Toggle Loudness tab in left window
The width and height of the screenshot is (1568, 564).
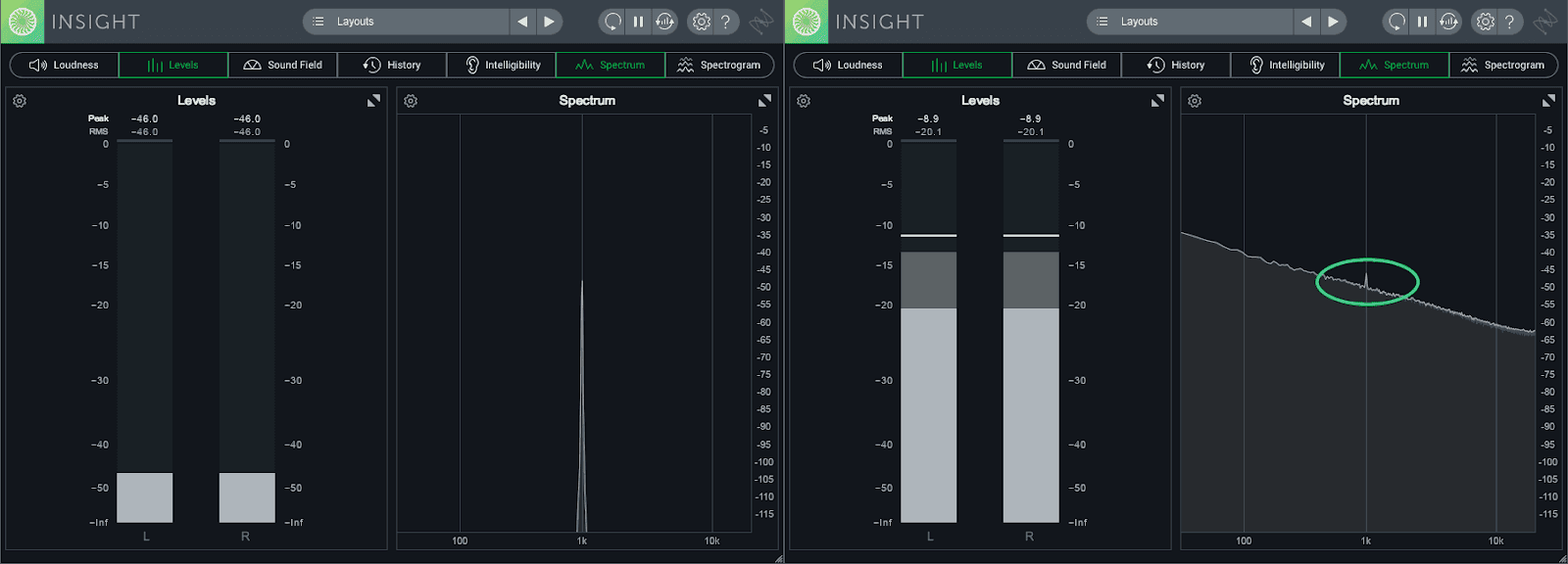click(65, 65)
